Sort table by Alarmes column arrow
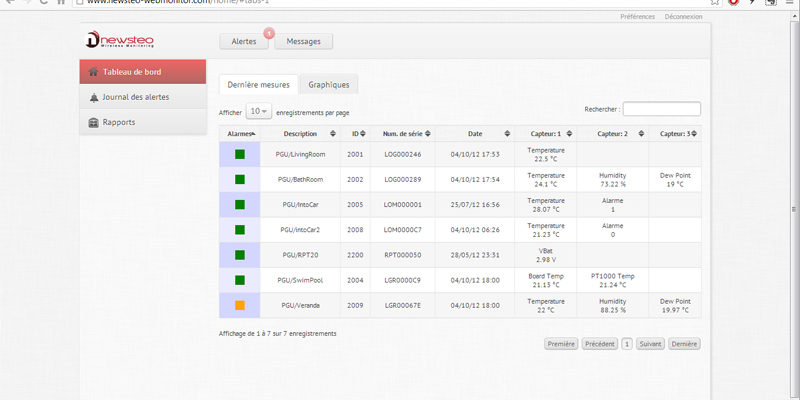Viewport: 800px width, 400px height. pos(254,134)
